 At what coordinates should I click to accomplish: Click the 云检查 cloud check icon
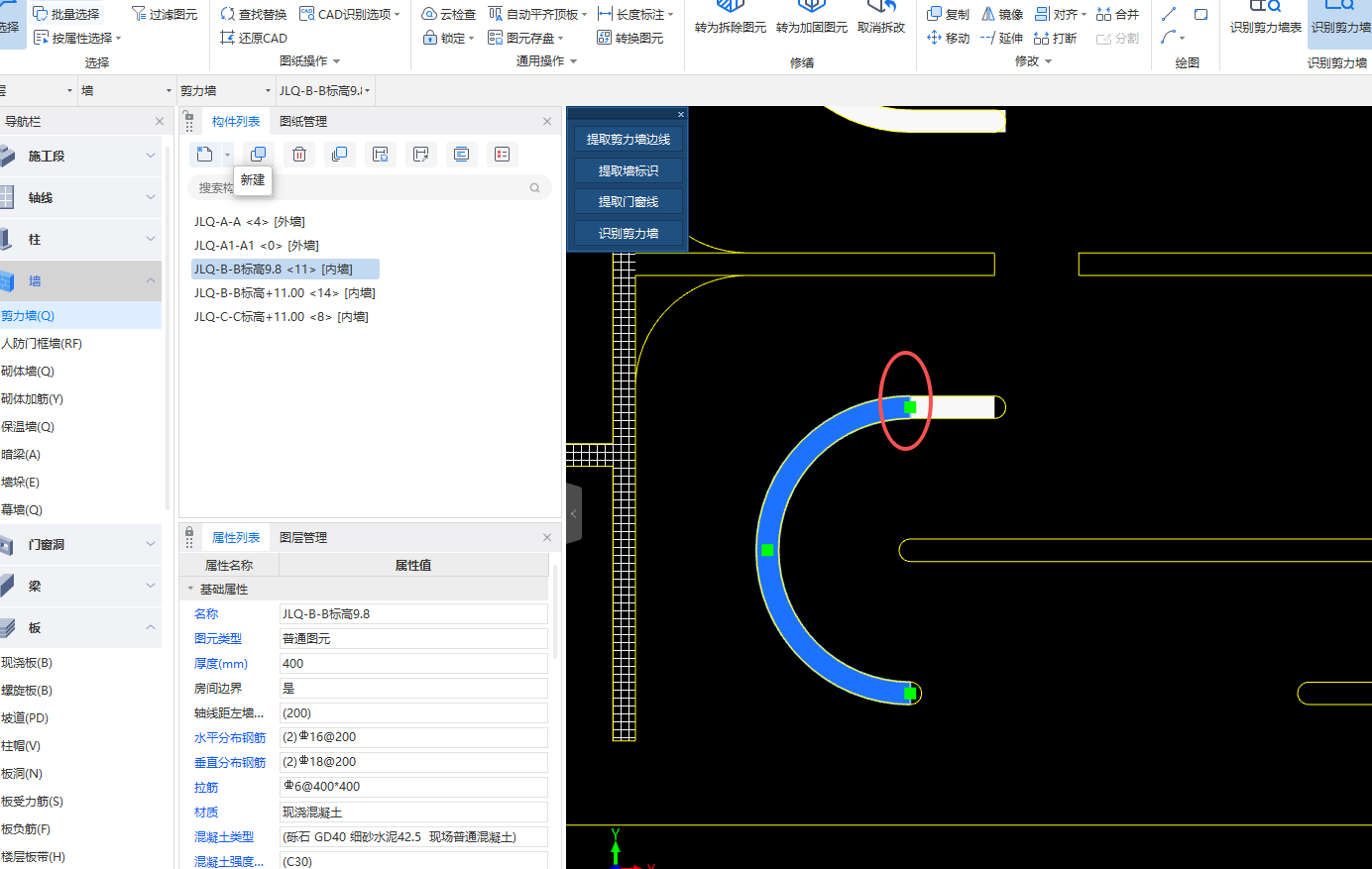click(448, 14)
